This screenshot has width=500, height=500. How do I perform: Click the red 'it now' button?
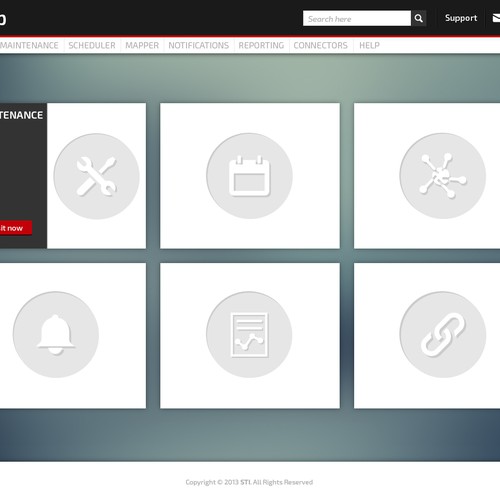(x=16, y=228)
